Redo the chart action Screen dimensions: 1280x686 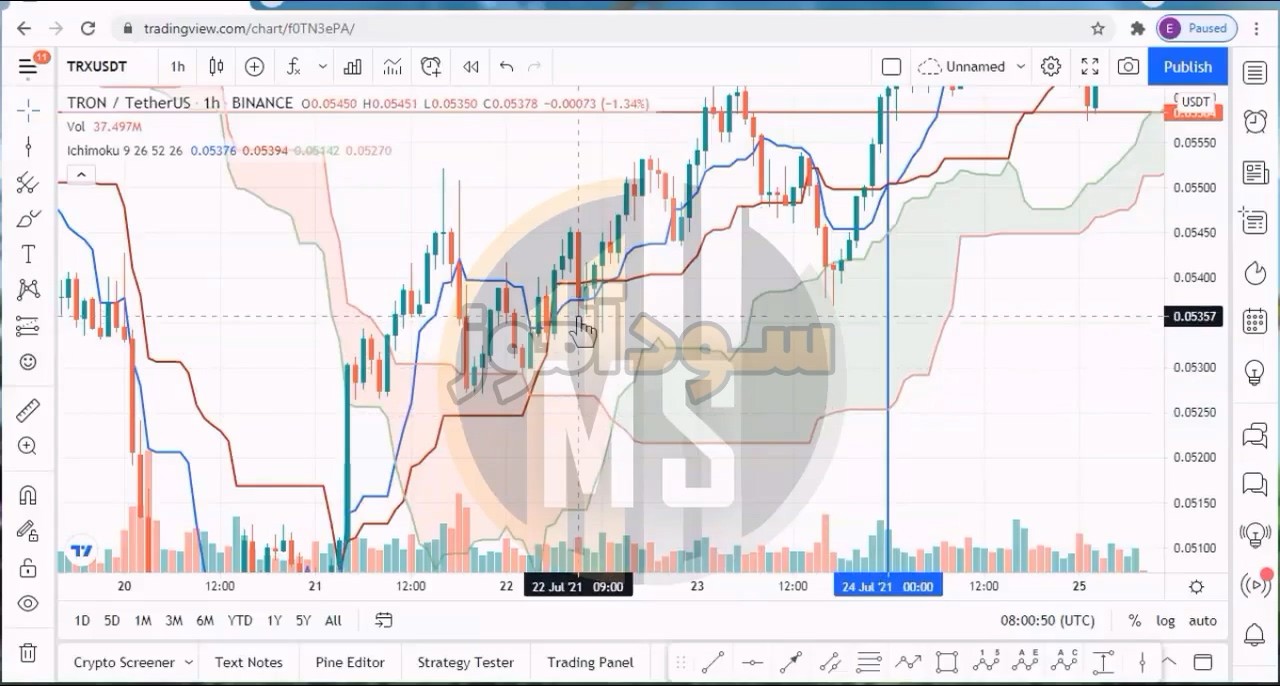(534, 67)
